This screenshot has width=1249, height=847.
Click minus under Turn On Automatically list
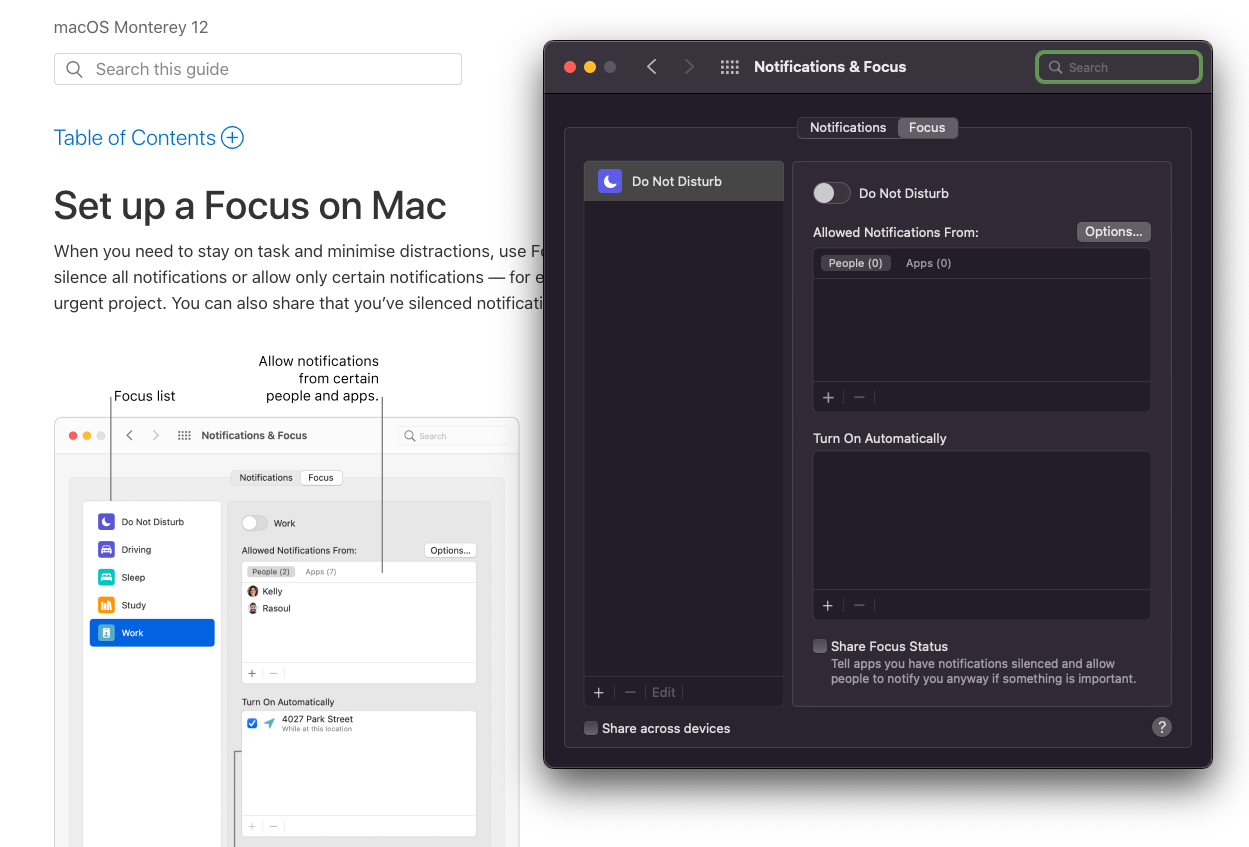pyautogui.click(x=859, y=606)
